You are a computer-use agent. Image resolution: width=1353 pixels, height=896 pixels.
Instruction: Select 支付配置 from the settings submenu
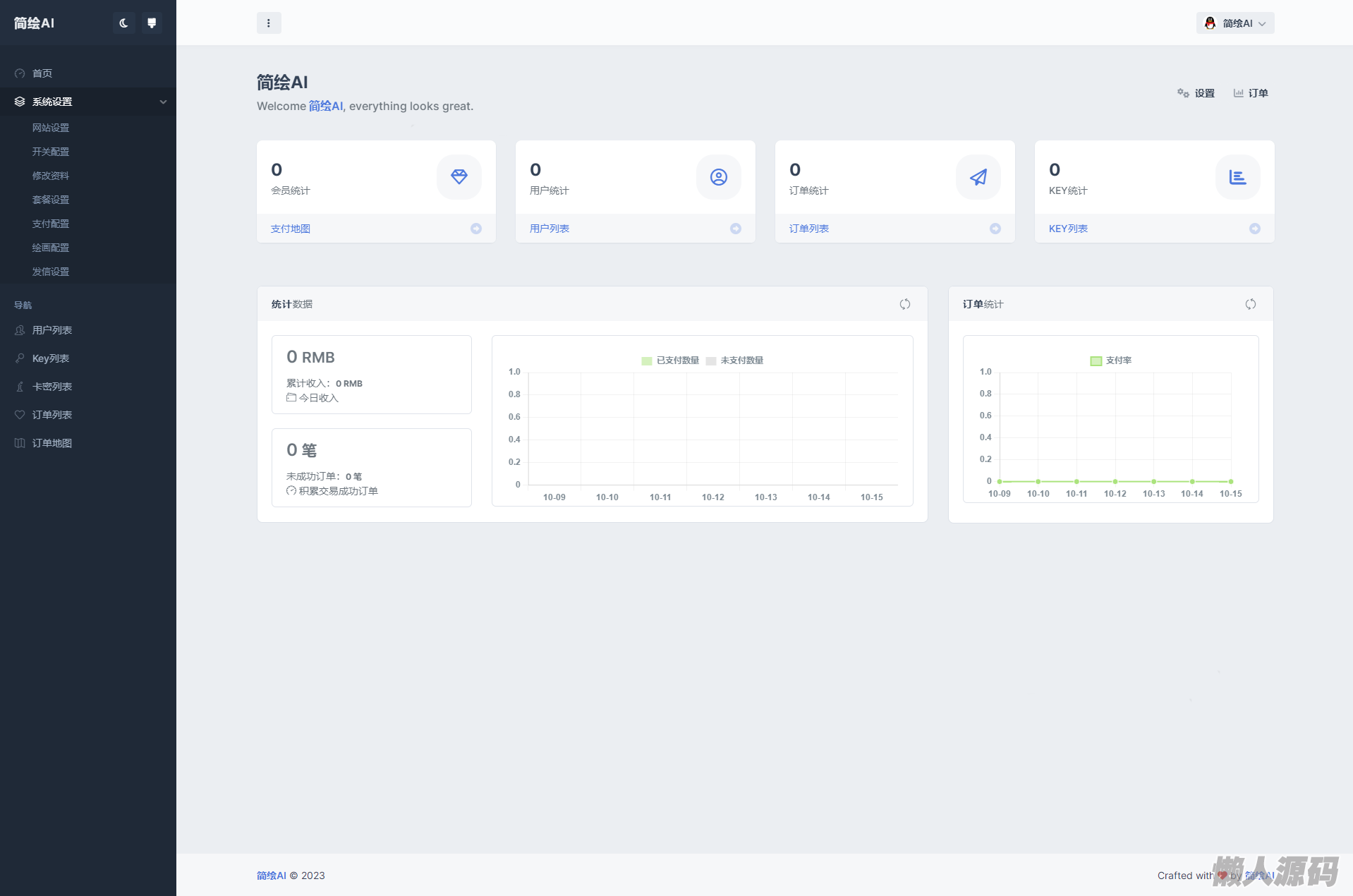pos(51,224)
